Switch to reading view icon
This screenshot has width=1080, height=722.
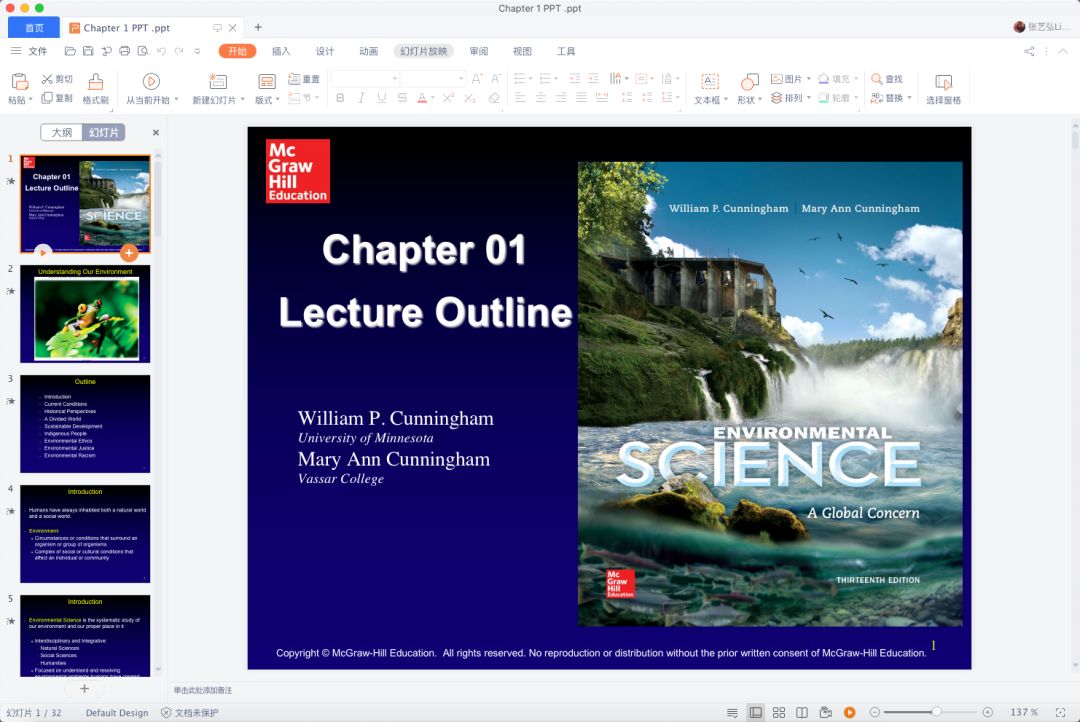(802, 712)
